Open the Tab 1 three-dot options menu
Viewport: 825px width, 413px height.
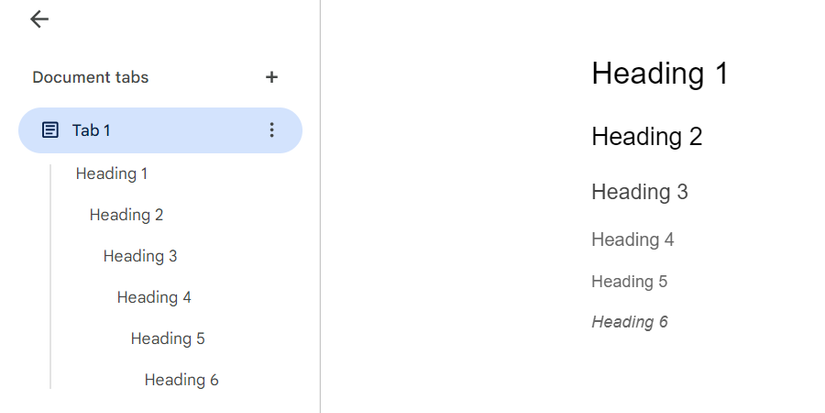271,130
